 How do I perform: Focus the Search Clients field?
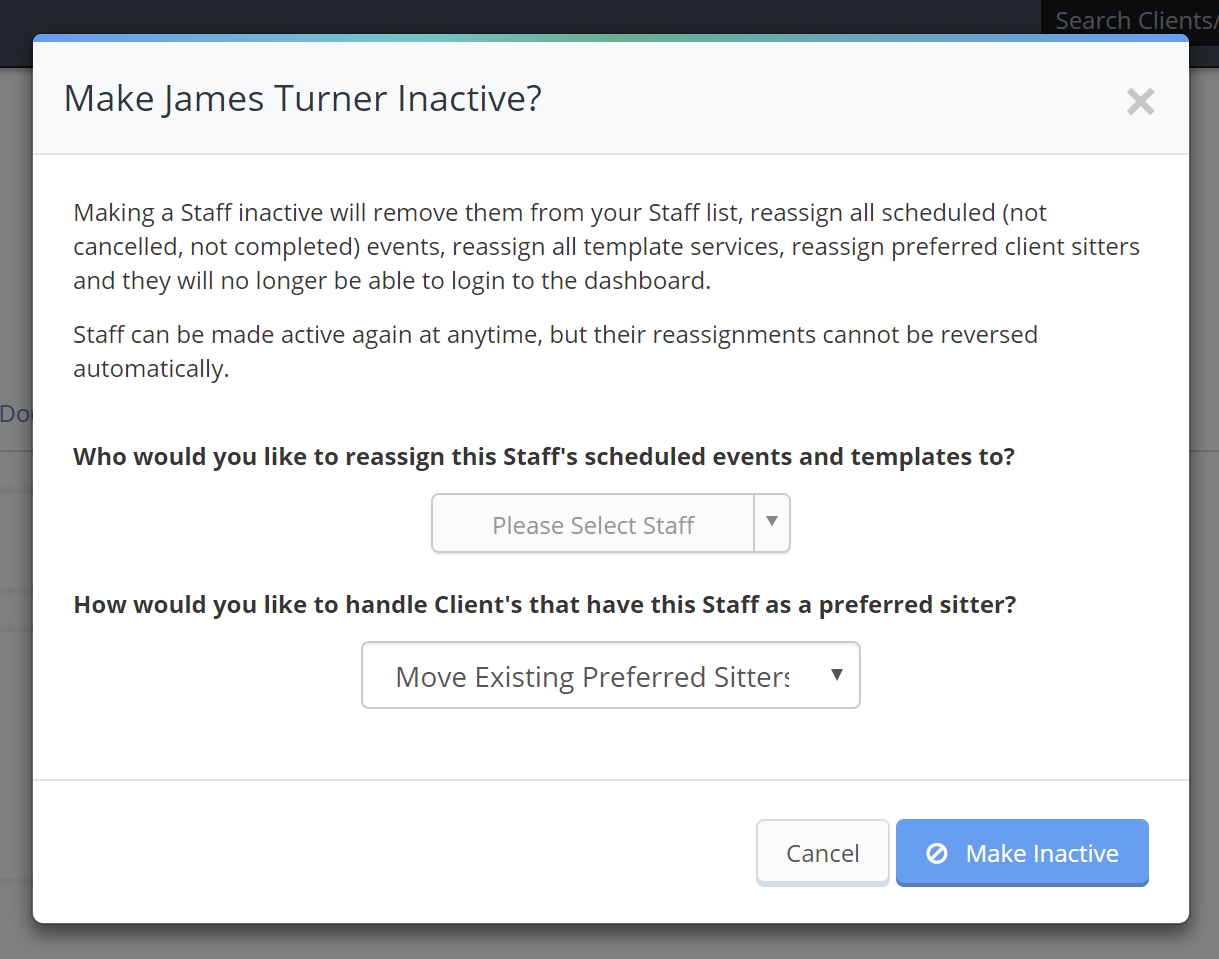tap(1130, 20)
